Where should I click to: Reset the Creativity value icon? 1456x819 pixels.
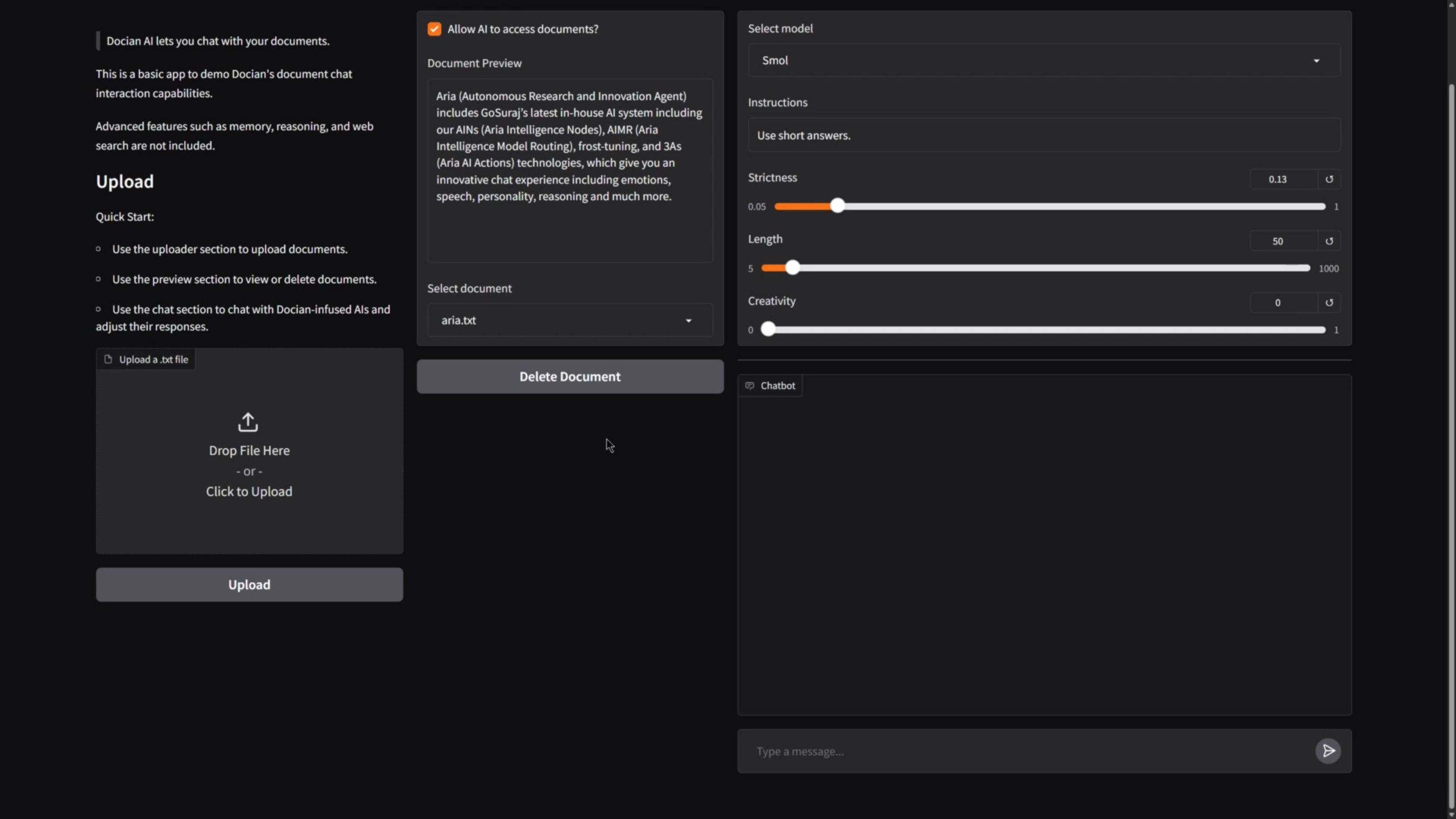1329,303
